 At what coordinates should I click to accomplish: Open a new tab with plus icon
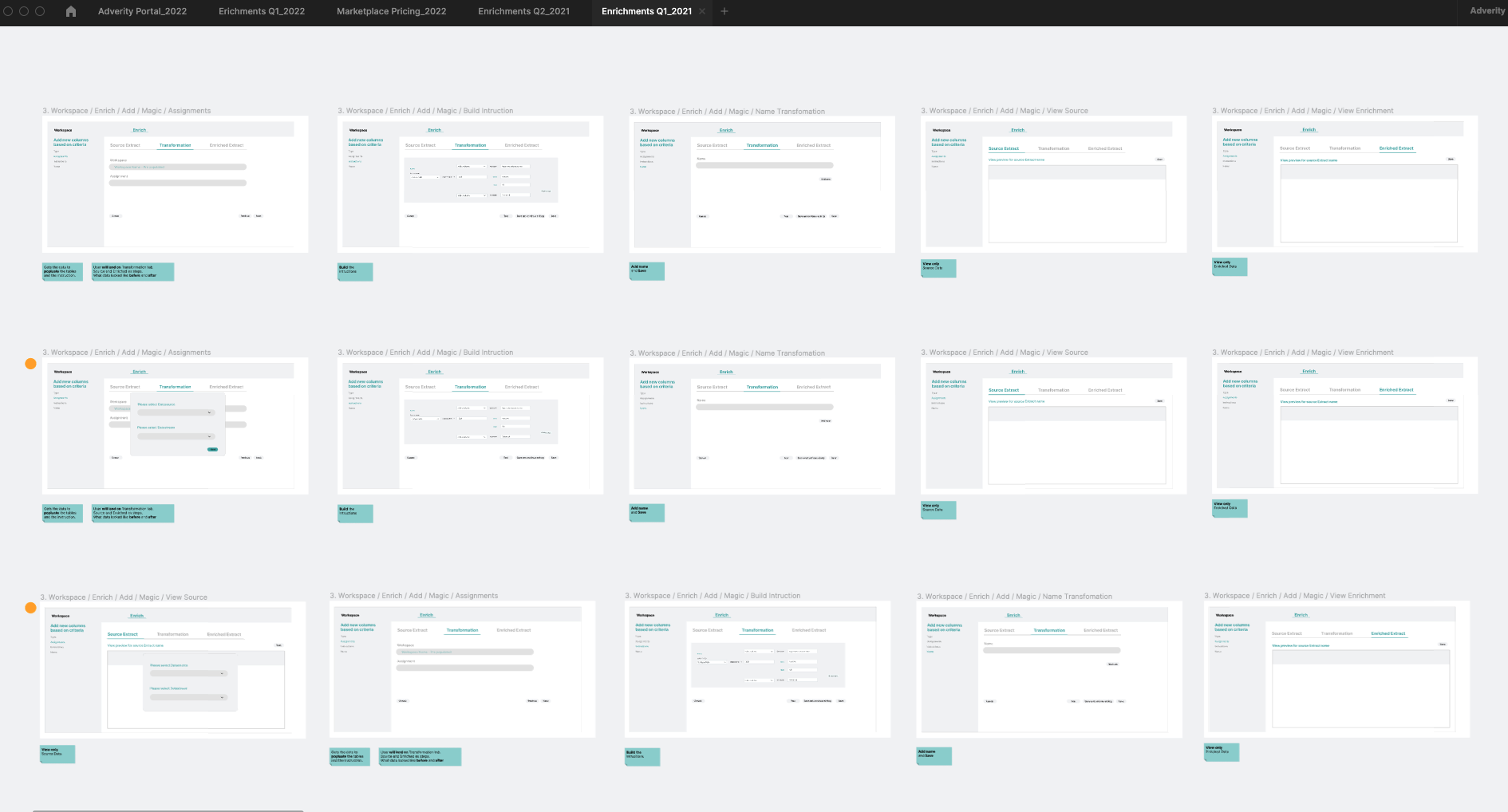(724, 11)
